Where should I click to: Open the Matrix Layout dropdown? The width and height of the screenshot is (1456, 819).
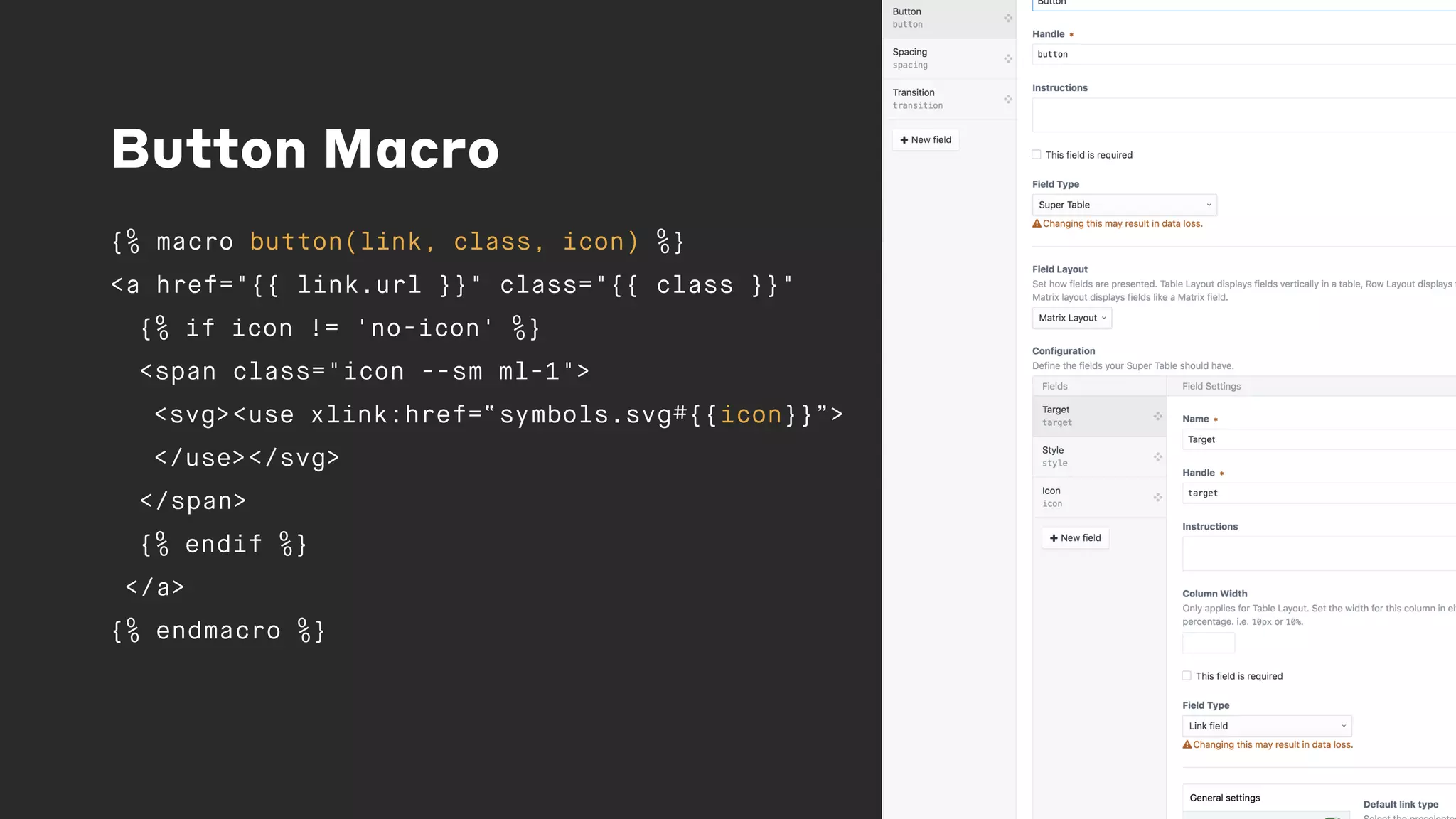(1071, 318)
